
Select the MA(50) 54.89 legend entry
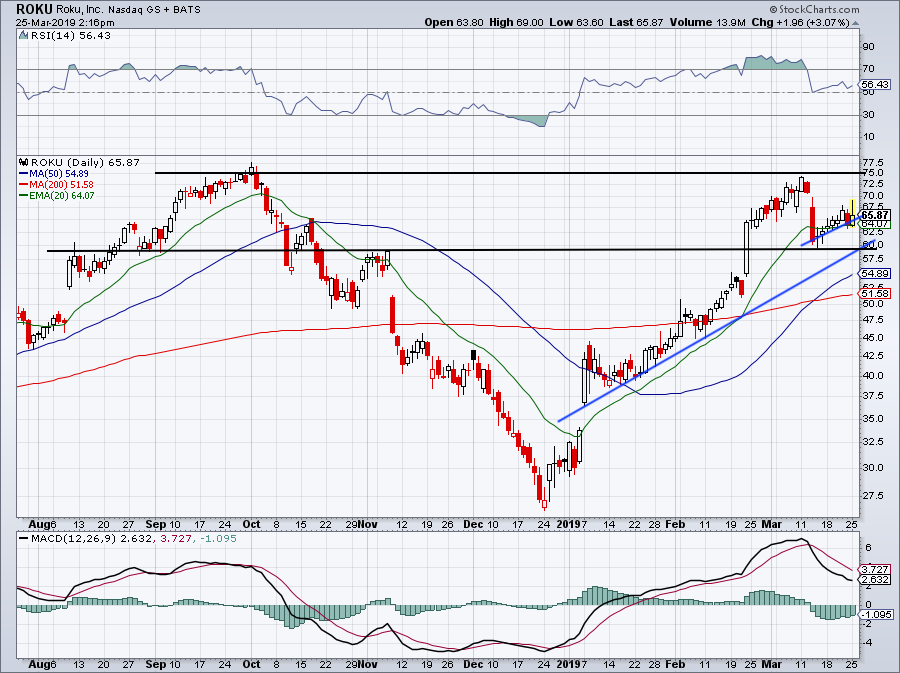pos(54,173)
